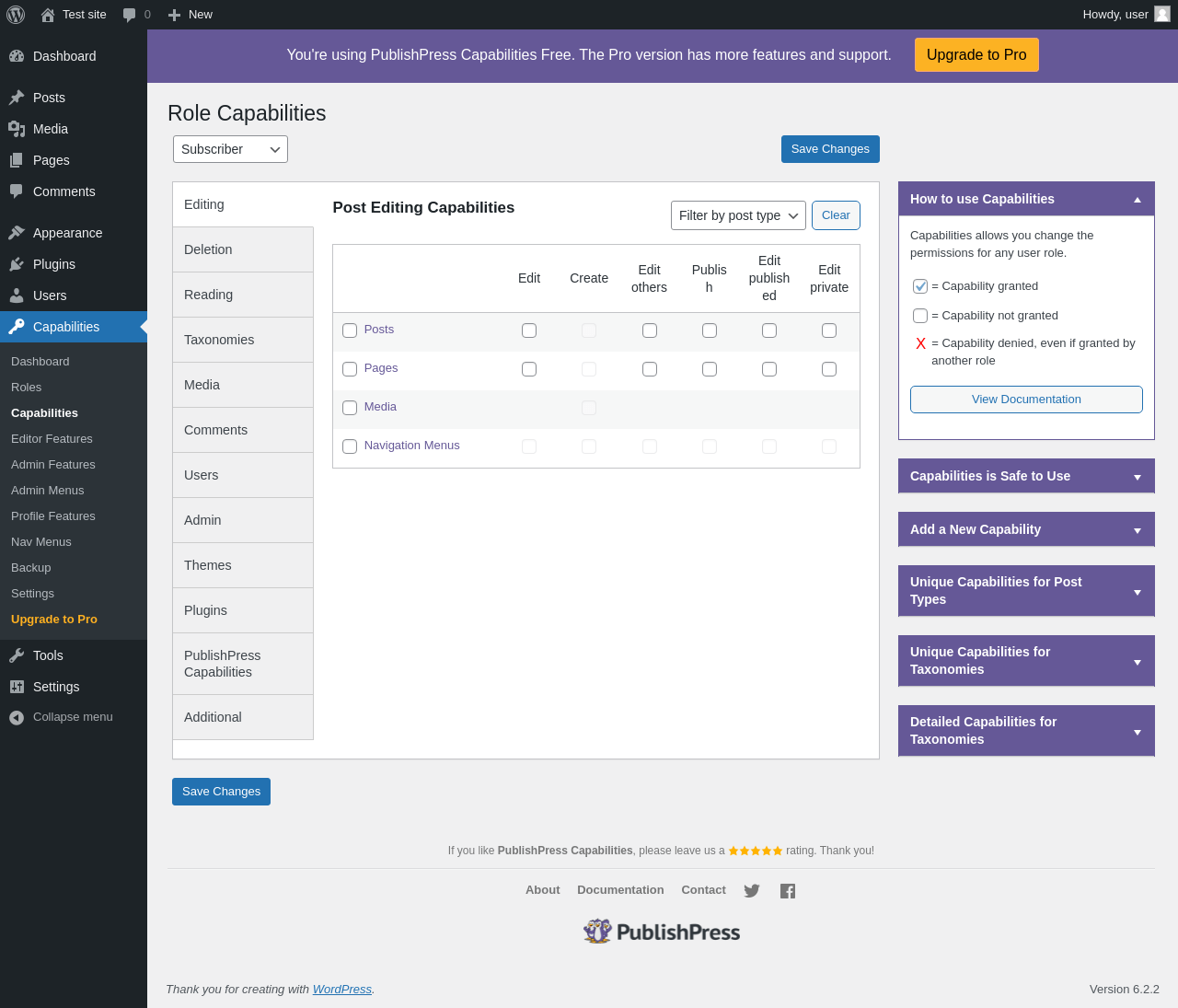Click the PublishPress footer logo
This screenshot has width=1178, height=1008.
tap(662, 932)
